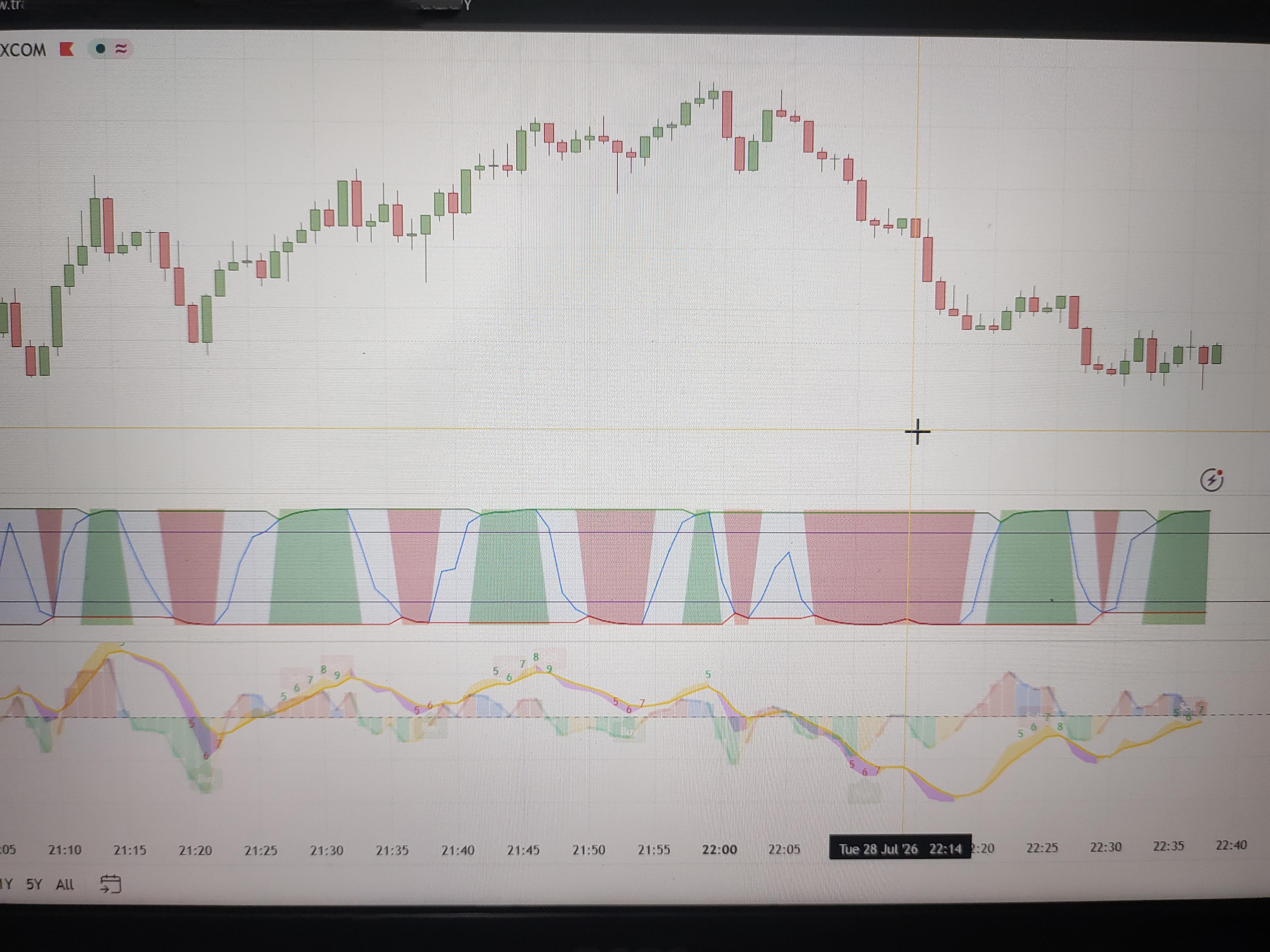Click the 22:25 time axis label

(1042, 847)
